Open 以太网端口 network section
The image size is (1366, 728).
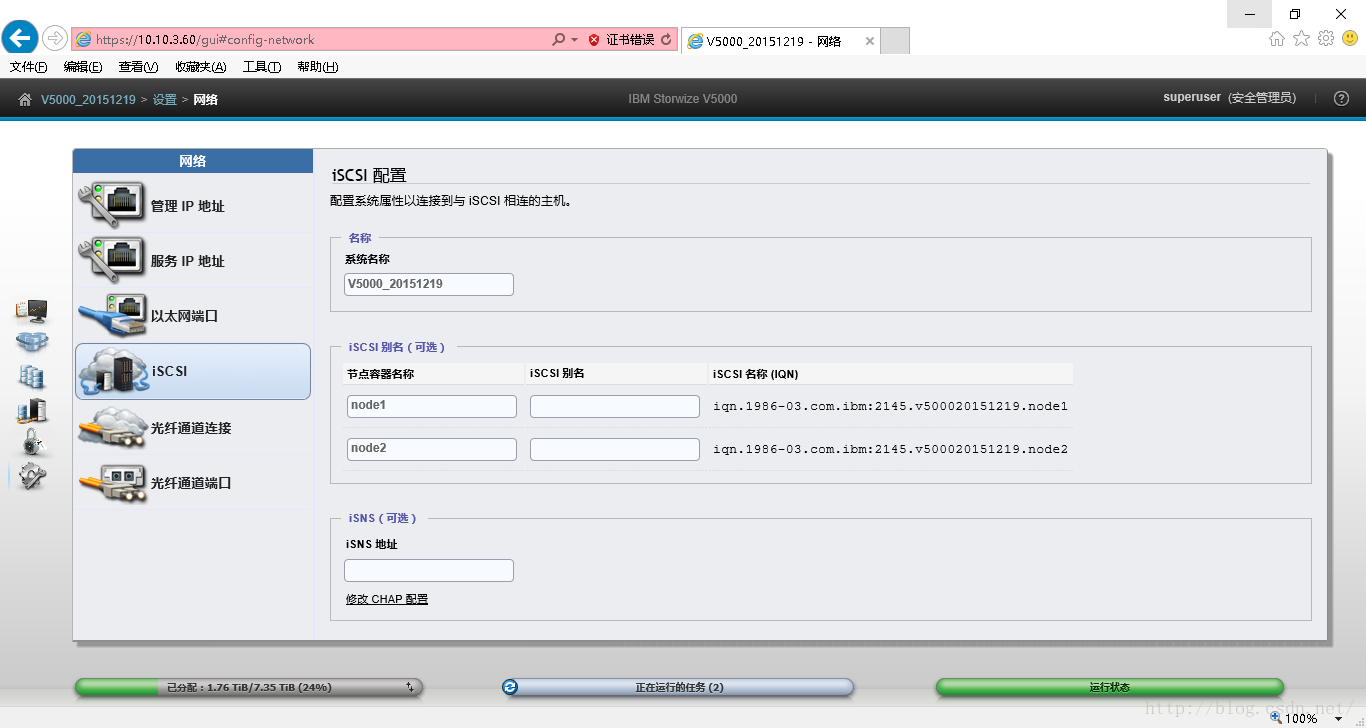(x=193, y=316)
